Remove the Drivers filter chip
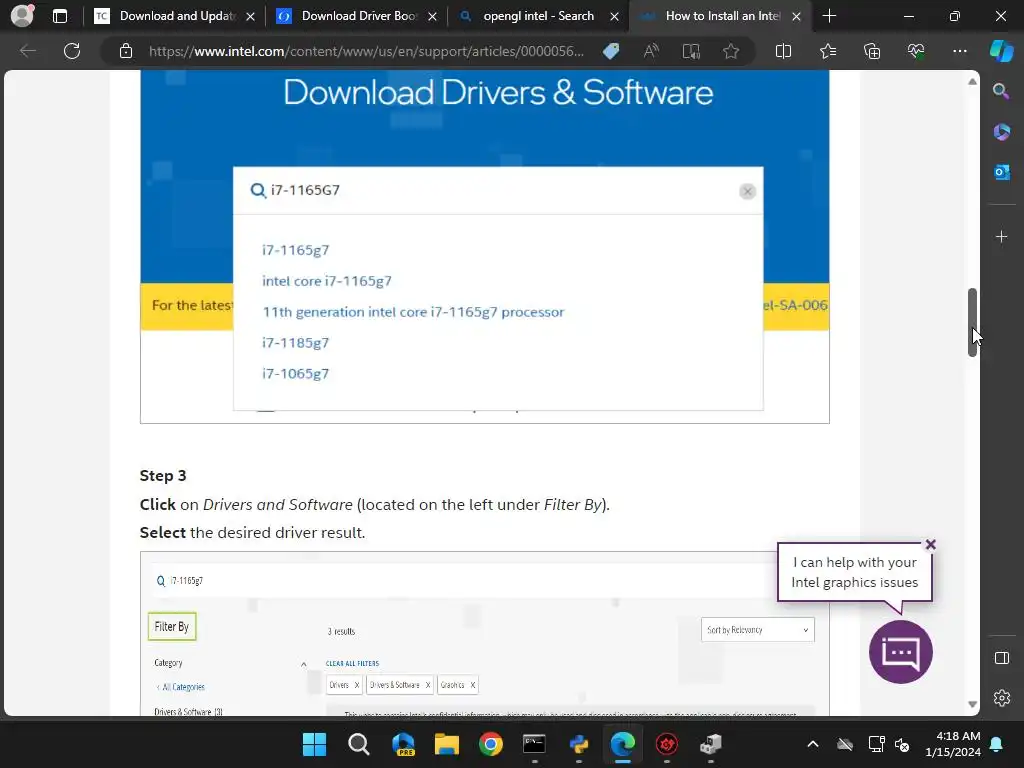 (x=357, y=685)
